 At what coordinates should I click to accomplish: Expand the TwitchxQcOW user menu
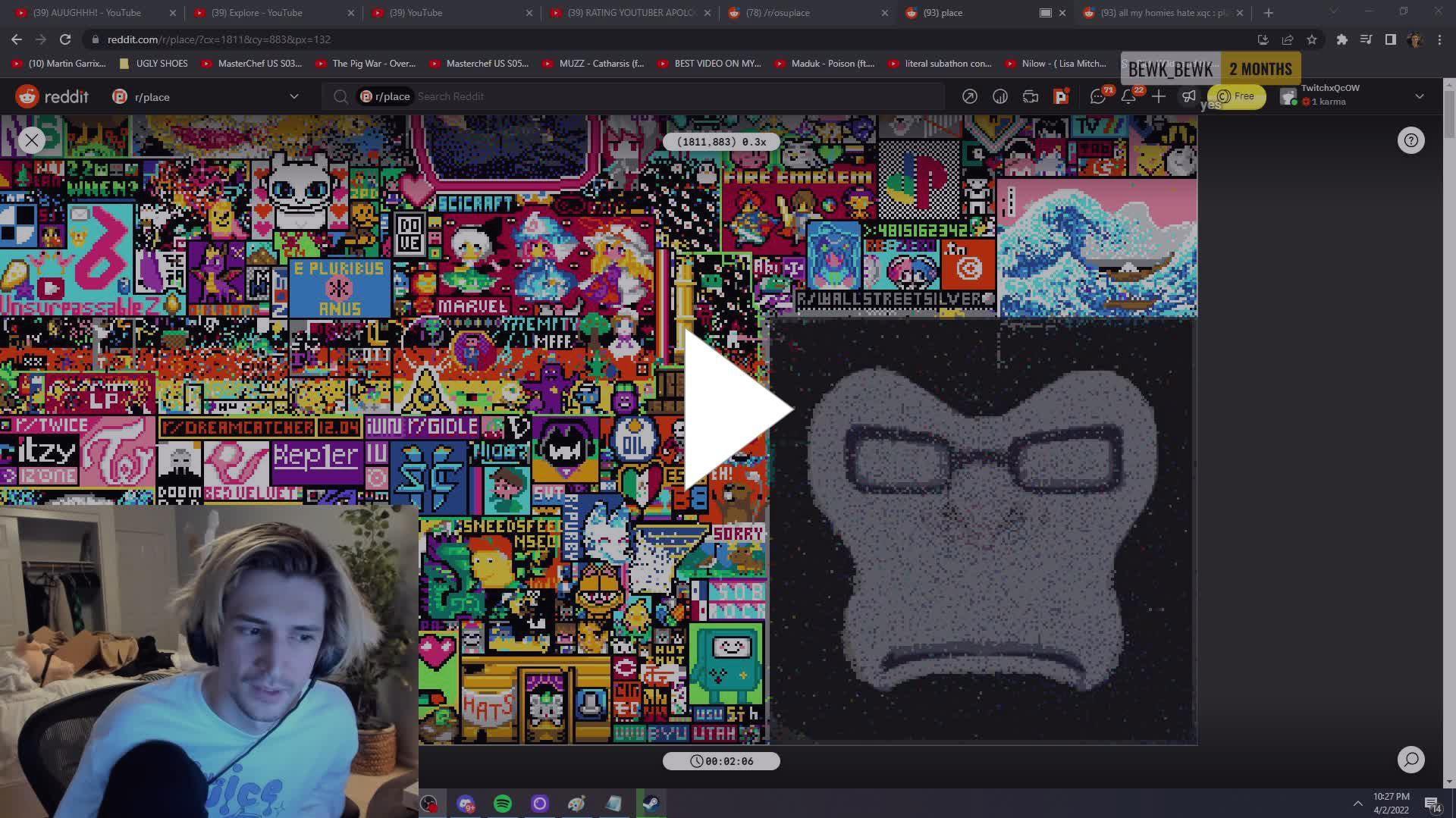pos(1351,96)
